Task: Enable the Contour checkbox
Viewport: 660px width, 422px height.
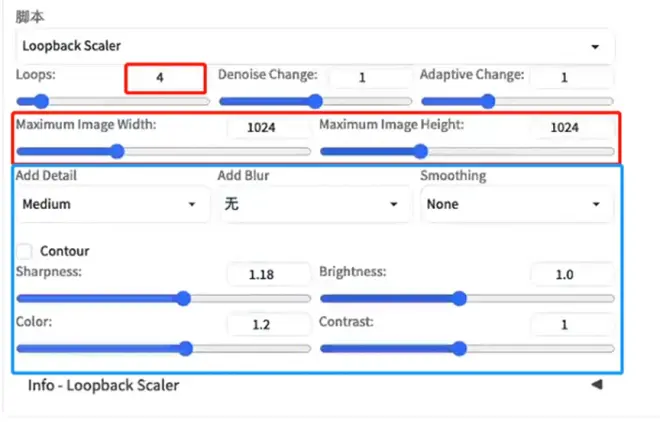Action: [x=24, y=251]
